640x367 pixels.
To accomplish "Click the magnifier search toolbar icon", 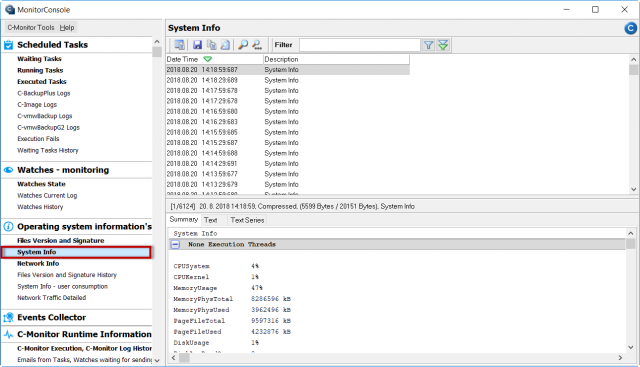I will [243, 45].
